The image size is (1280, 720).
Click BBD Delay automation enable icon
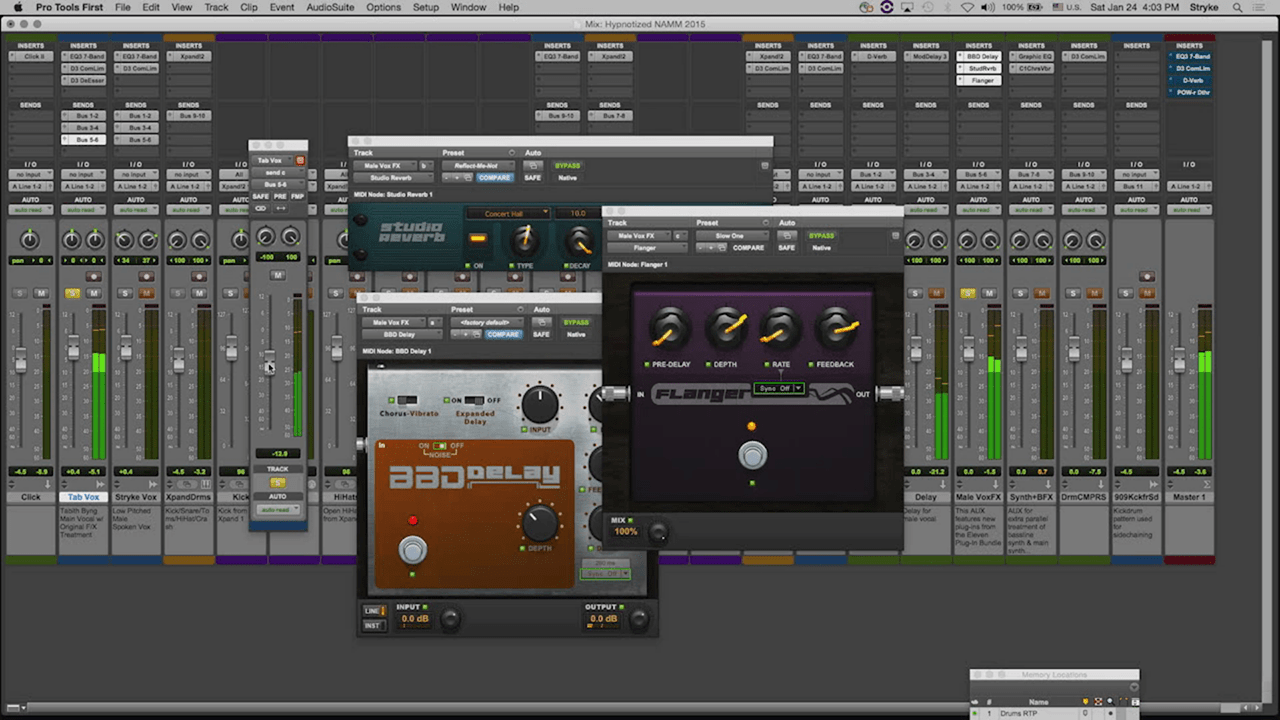[x=541, y=322]
